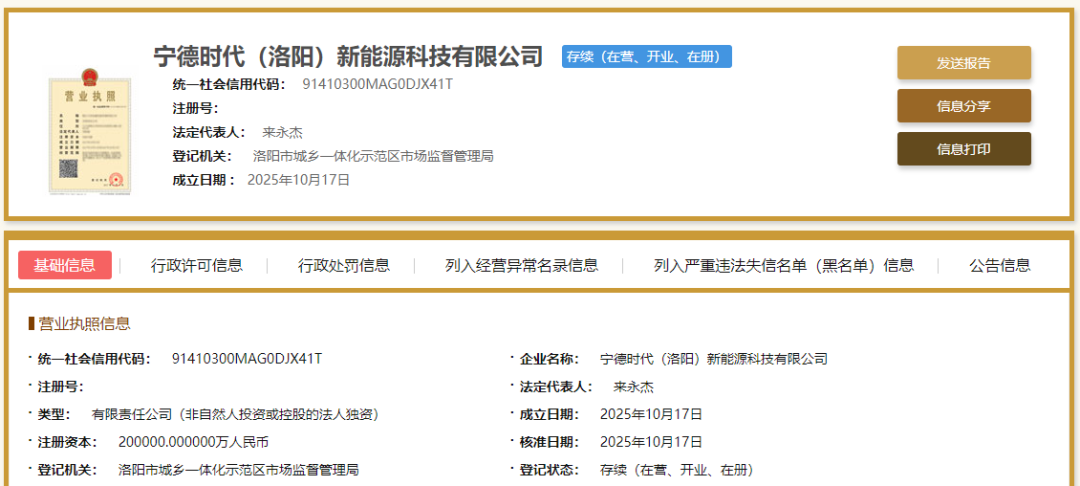Print the page using the 信息打印 button
Image resolution: width=1080 pixels, height=486 pixels.
963,149
